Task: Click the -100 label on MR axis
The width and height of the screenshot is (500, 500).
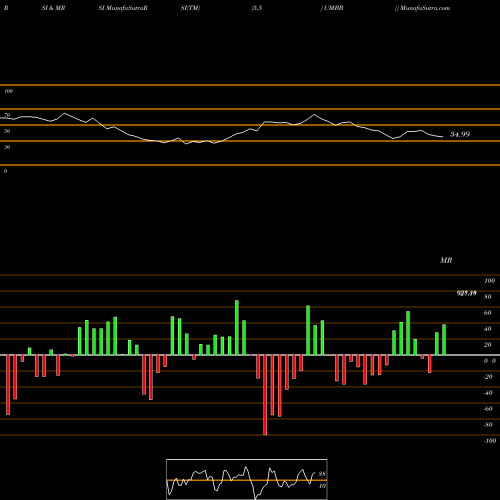Action: [x=490, y=441]
